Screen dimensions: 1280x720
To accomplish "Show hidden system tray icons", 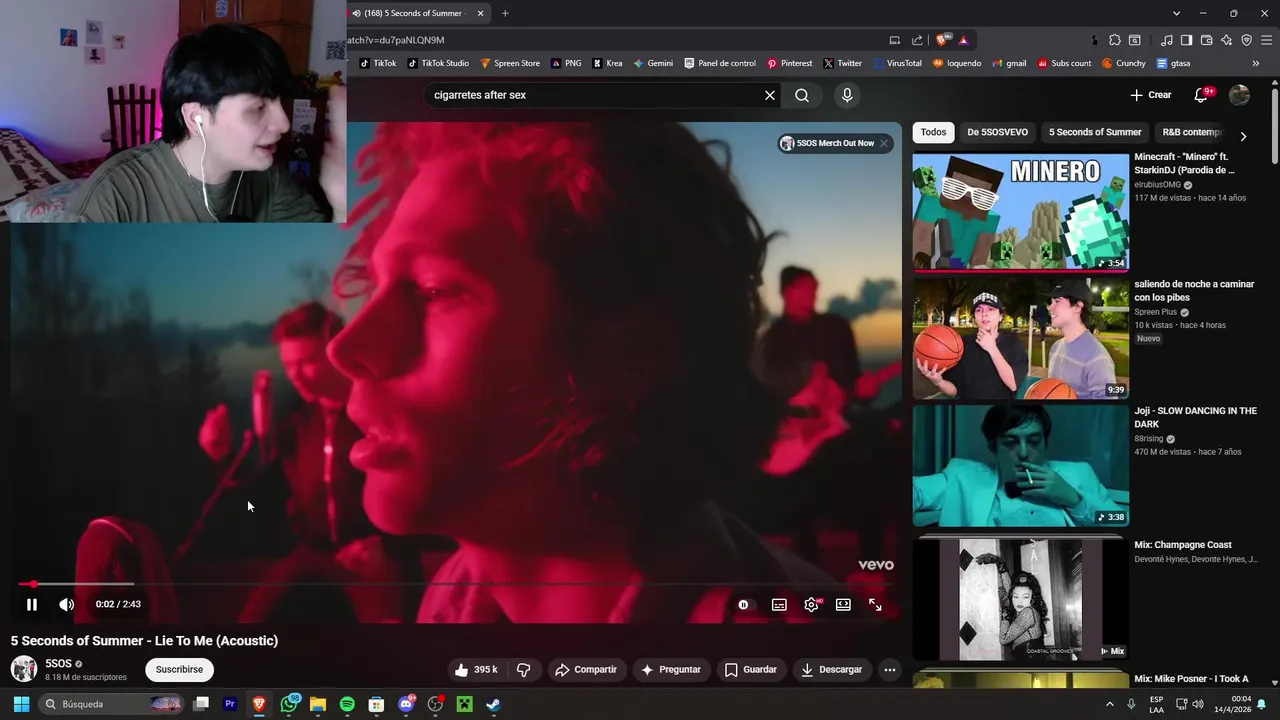I will click(x=1109, y=704).
